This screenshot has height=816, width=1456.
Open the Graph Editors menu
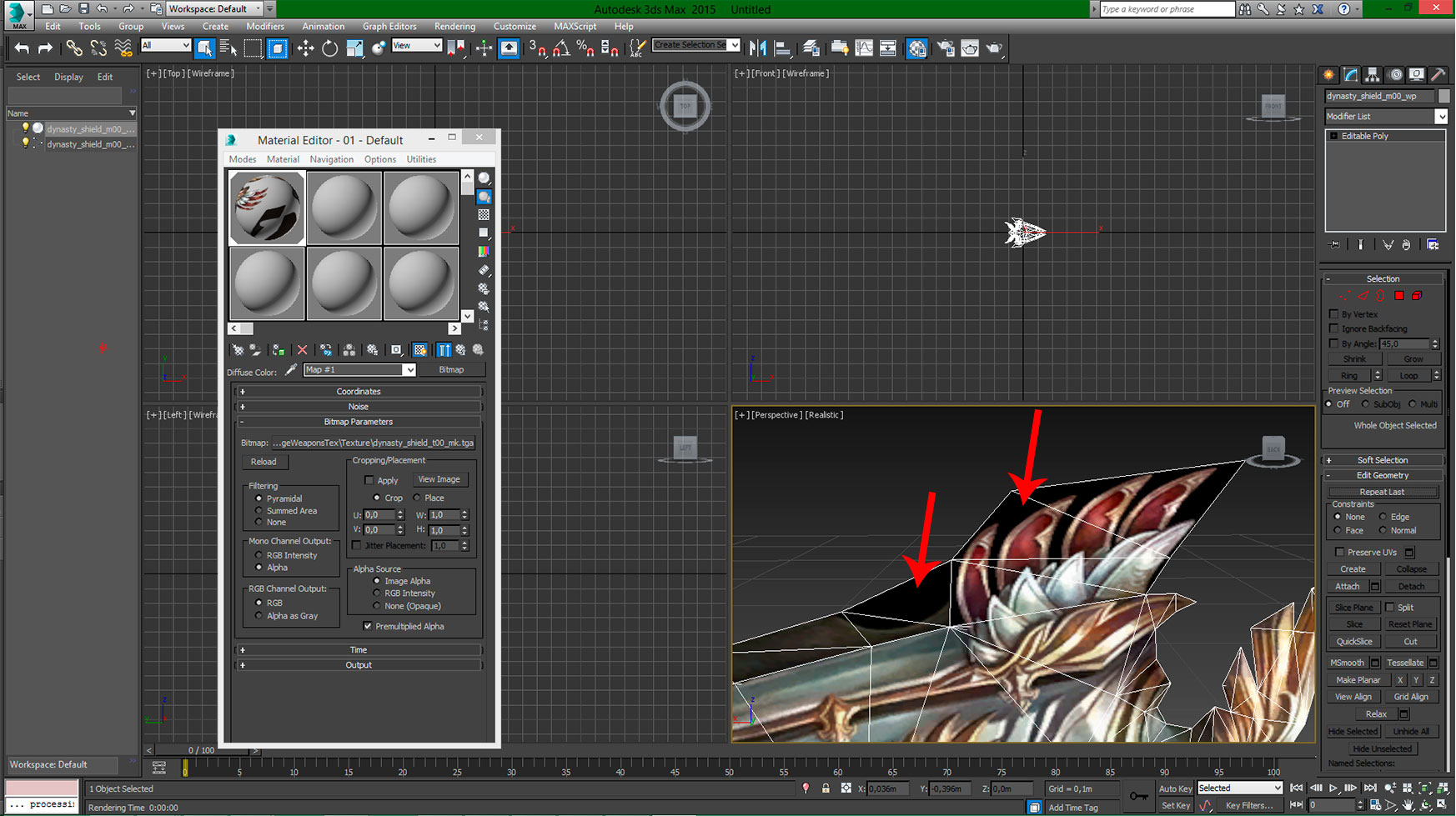[389, 27]
